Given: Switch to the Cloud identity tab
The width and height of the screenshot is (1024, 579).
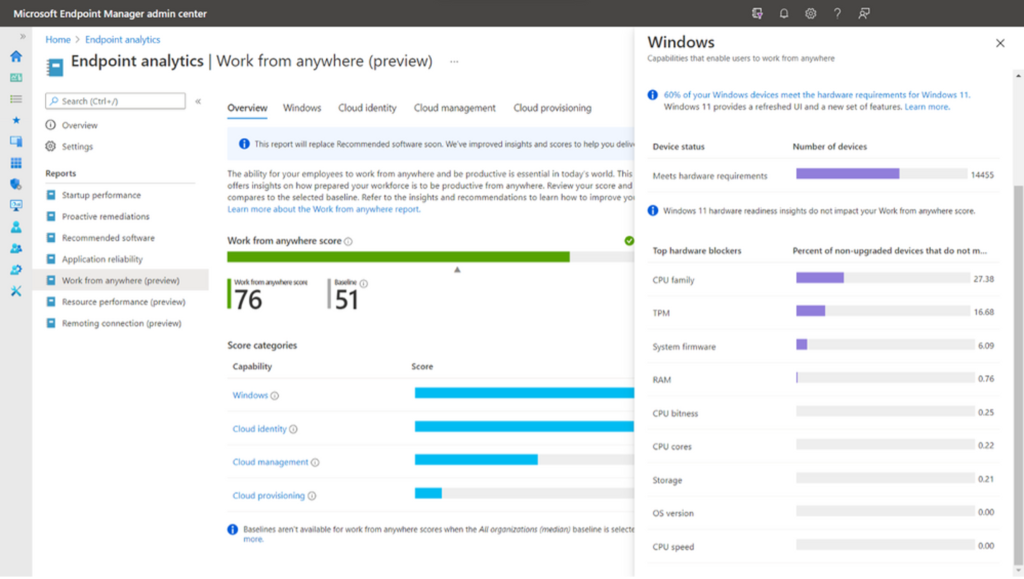Looking at the screenshot, I should 367,108.
